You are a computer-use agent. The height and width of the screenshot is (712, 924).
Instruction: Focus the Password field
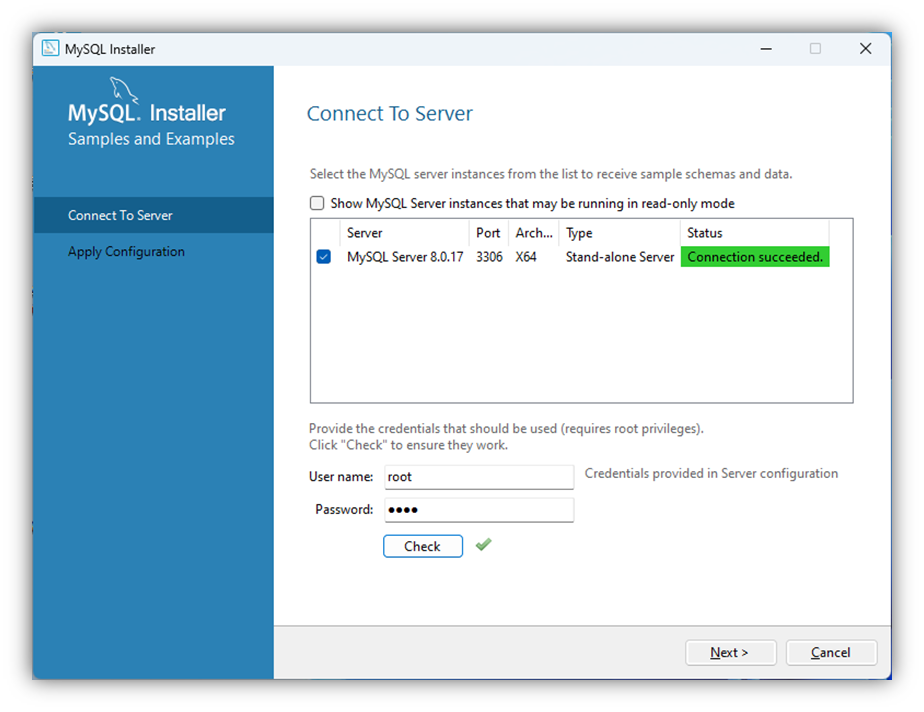point(479,510)
